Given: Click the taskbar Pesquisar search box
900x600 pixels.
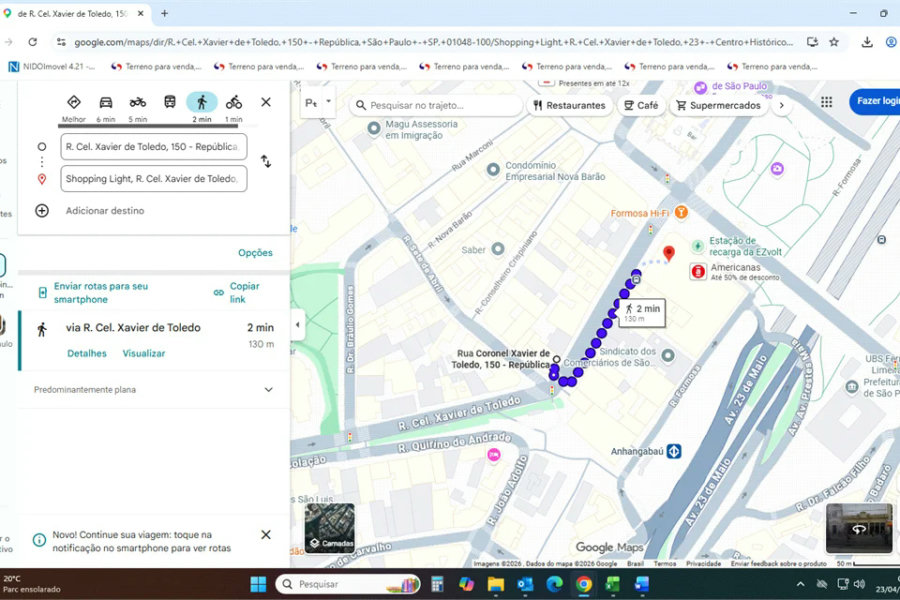Looking at the screenshot, I should [x=348, y=584].
